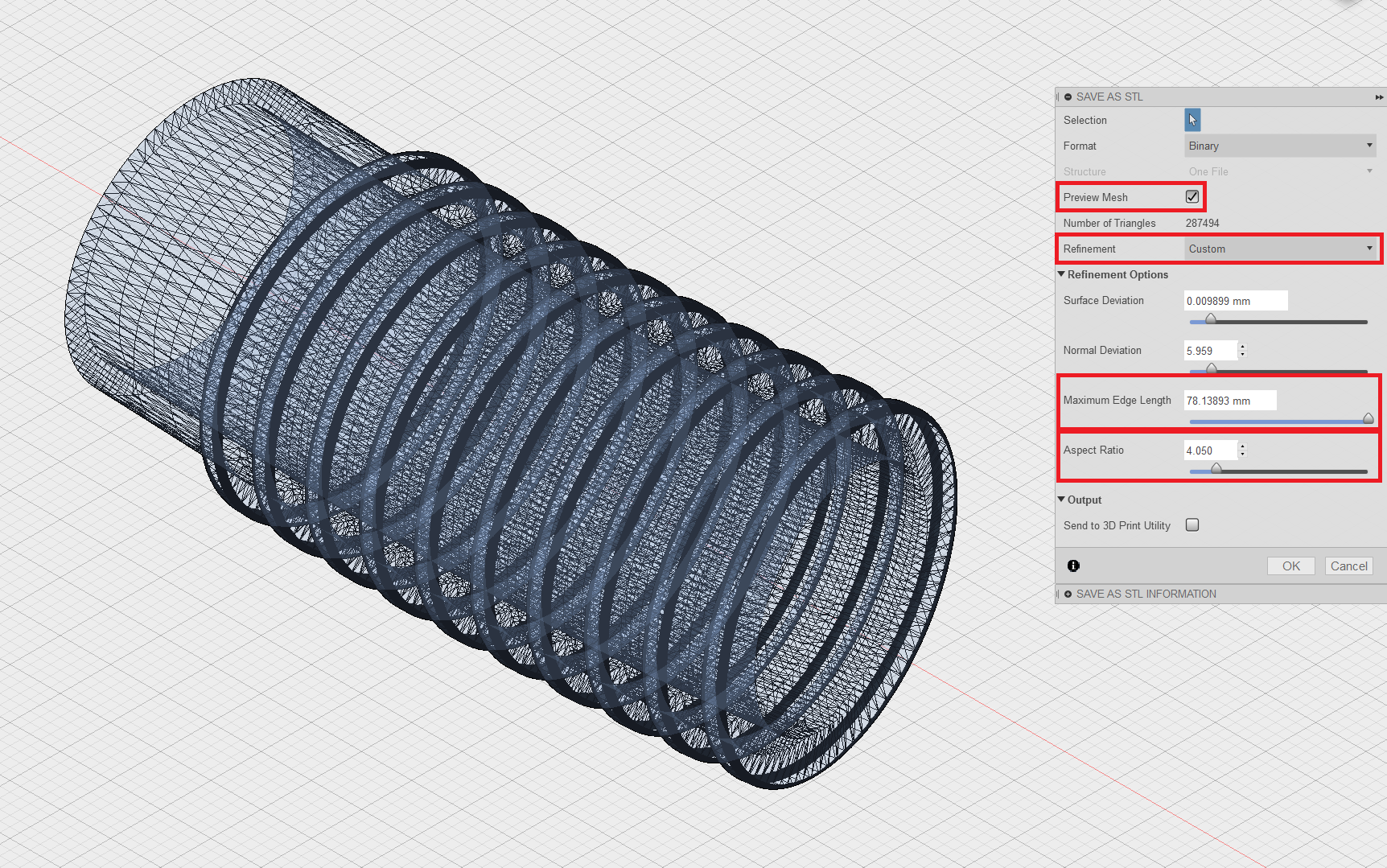
Task: Collapse the Refinement Options section
Action: coord(1061,274)
